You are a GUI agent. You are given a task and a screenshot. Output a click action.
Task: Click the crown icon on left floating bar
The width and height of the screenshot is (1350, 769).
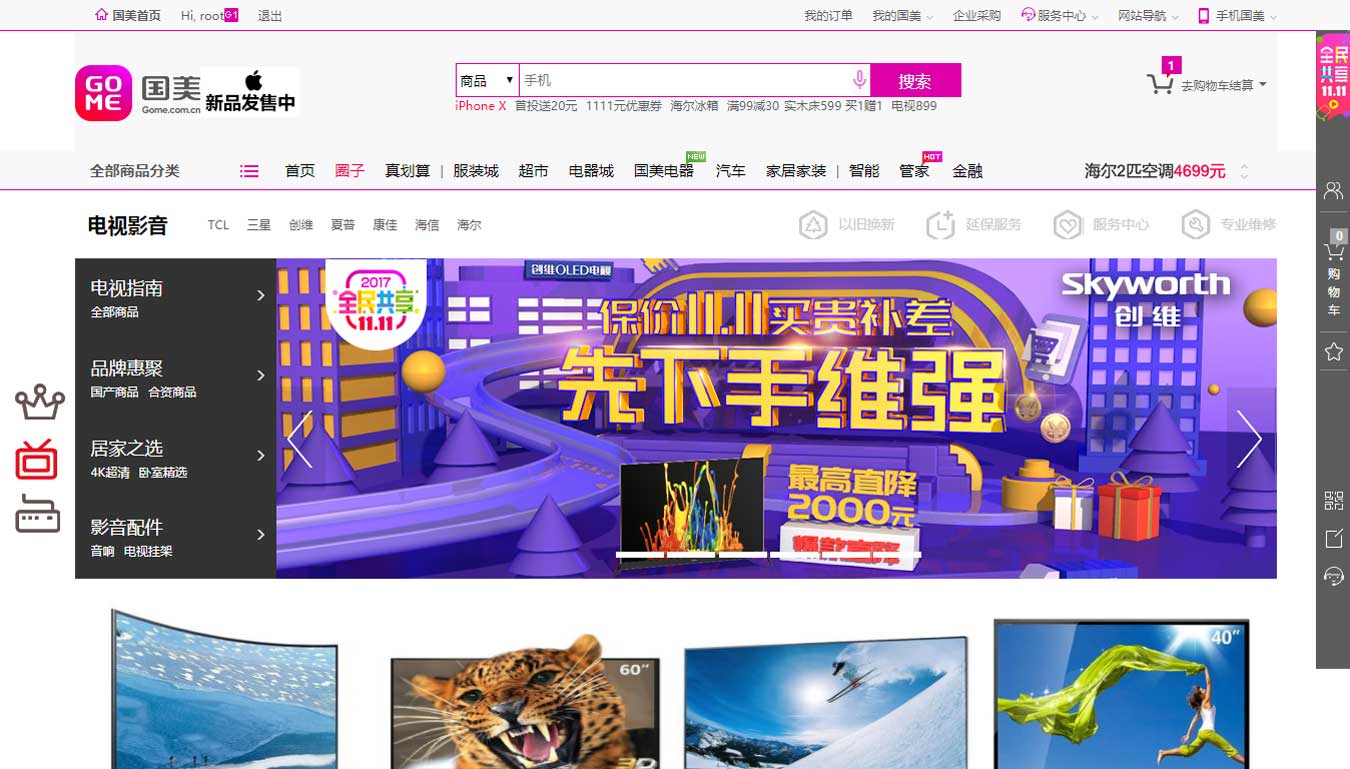(x=40, y=401)
